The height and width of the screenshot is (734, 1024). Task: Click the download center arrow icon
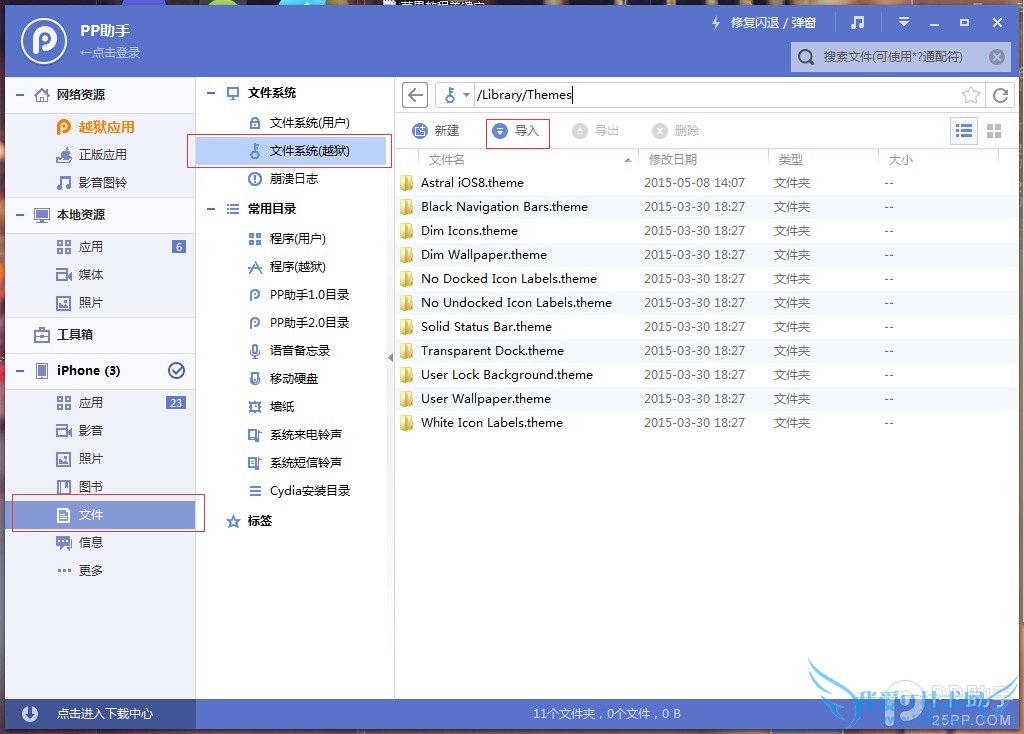pyautogui.click(x=29, y=714)
